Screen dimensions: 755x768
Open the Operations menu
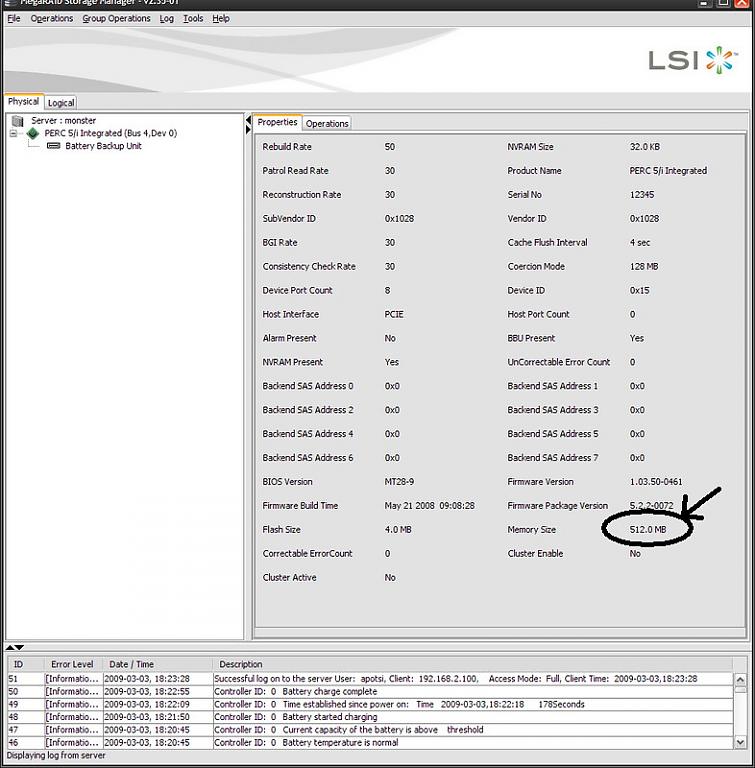51,18
